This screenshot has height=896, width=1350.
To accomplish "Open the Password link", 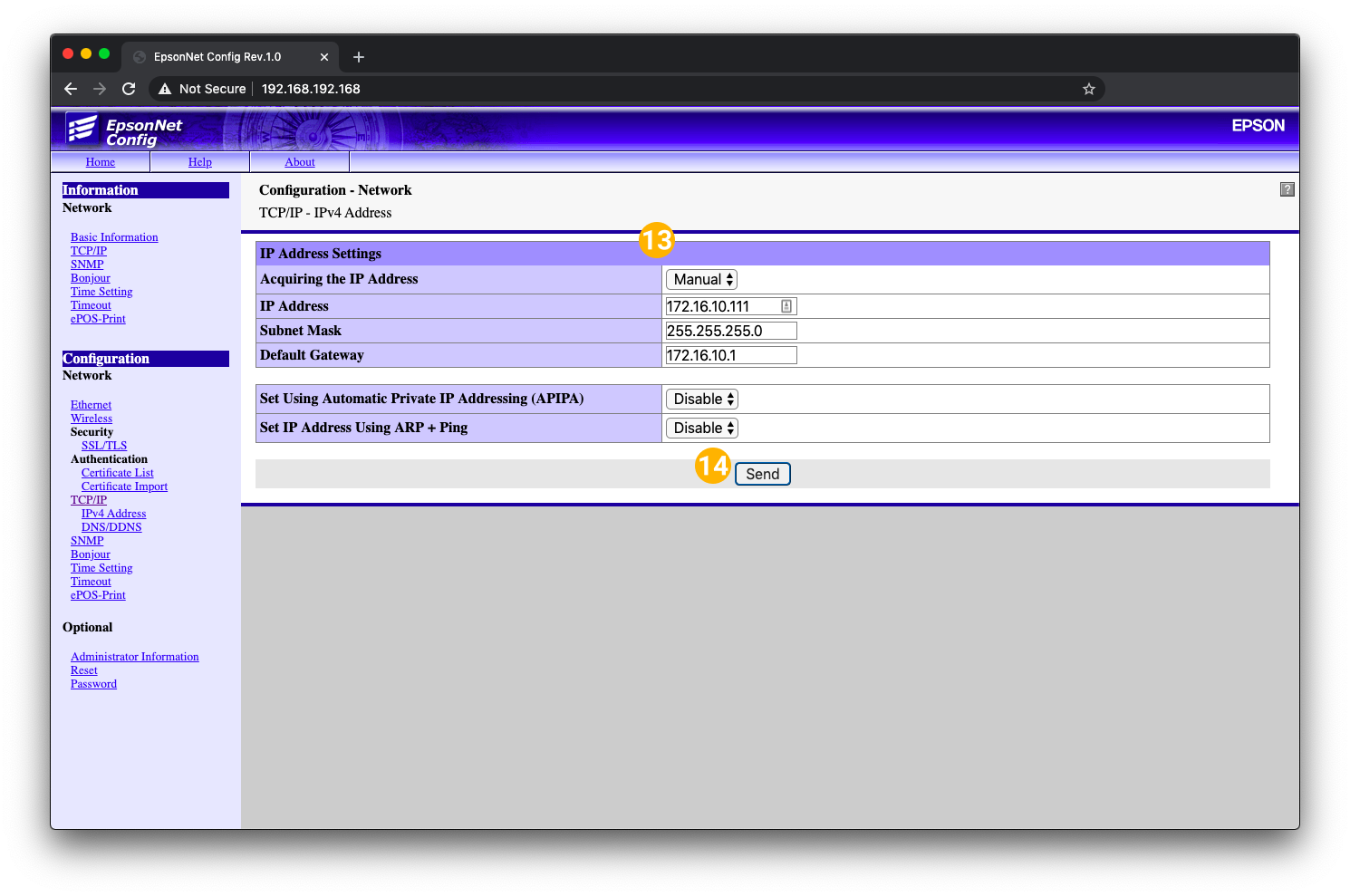I will pos(93,684).
